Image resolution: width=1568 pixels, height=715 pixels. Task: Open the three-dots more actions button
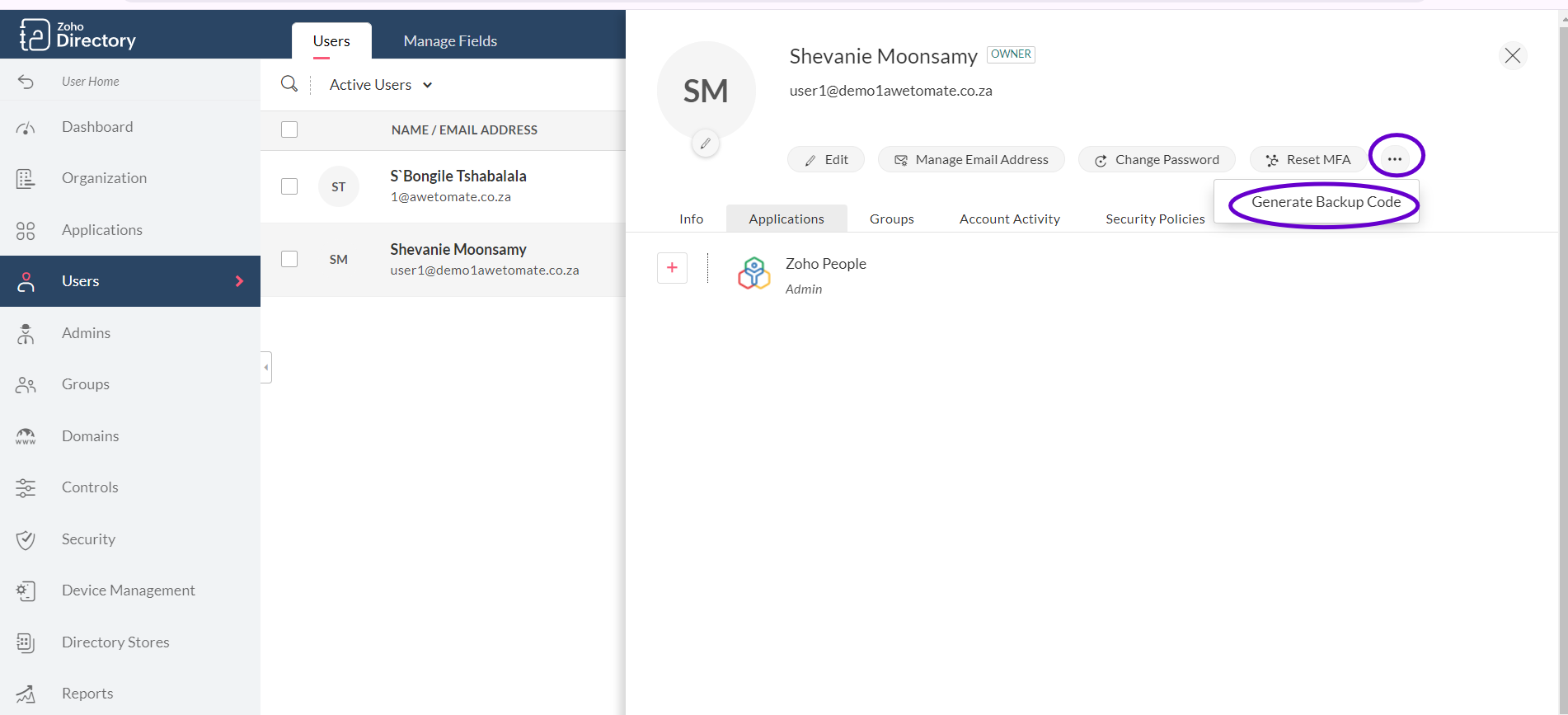(x=1395, y=159)
